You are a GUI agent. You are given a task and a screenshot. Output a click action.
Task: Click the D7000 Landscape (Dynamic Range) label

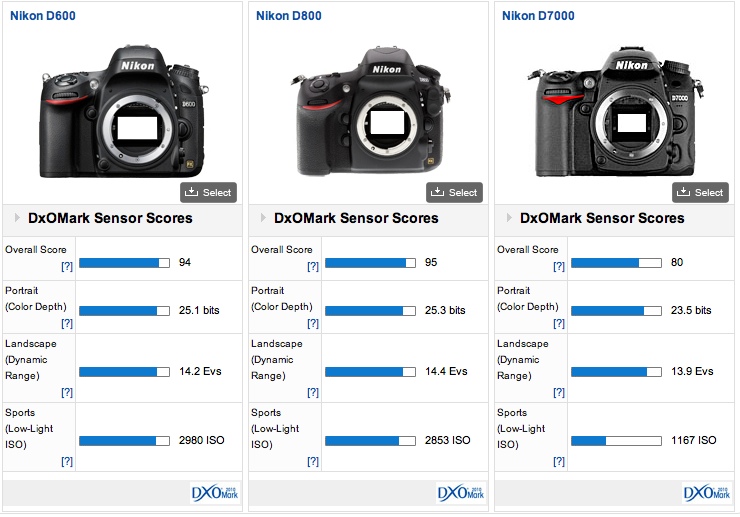(523, 360)
